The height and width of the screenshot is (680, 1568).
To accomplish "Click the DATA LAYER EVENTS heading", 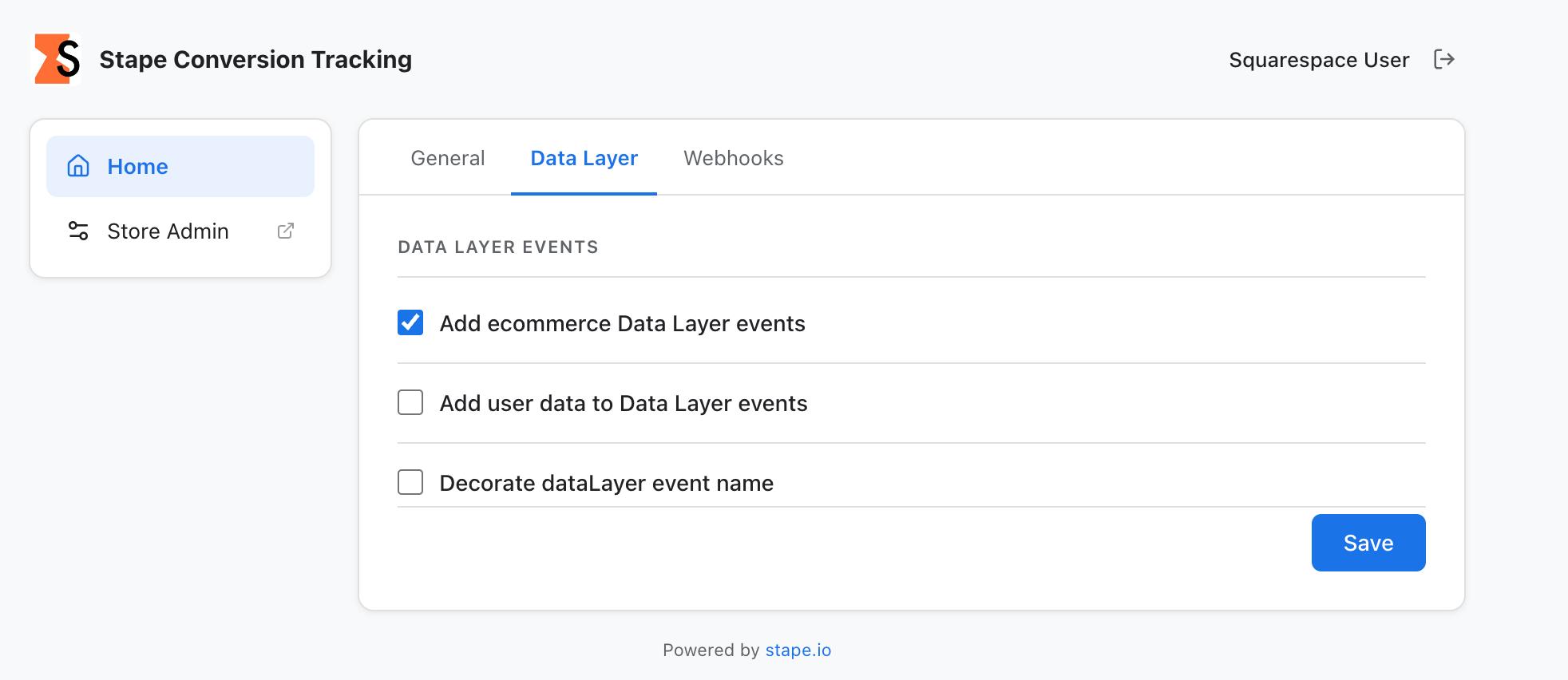I will point(498,247).
